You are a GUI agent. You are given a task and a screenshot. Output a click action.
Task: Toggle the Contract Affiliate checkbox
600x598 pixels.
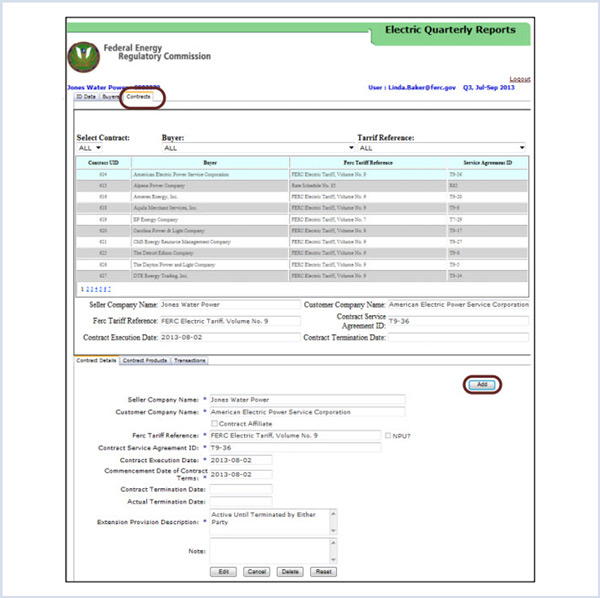coord(206,423)
